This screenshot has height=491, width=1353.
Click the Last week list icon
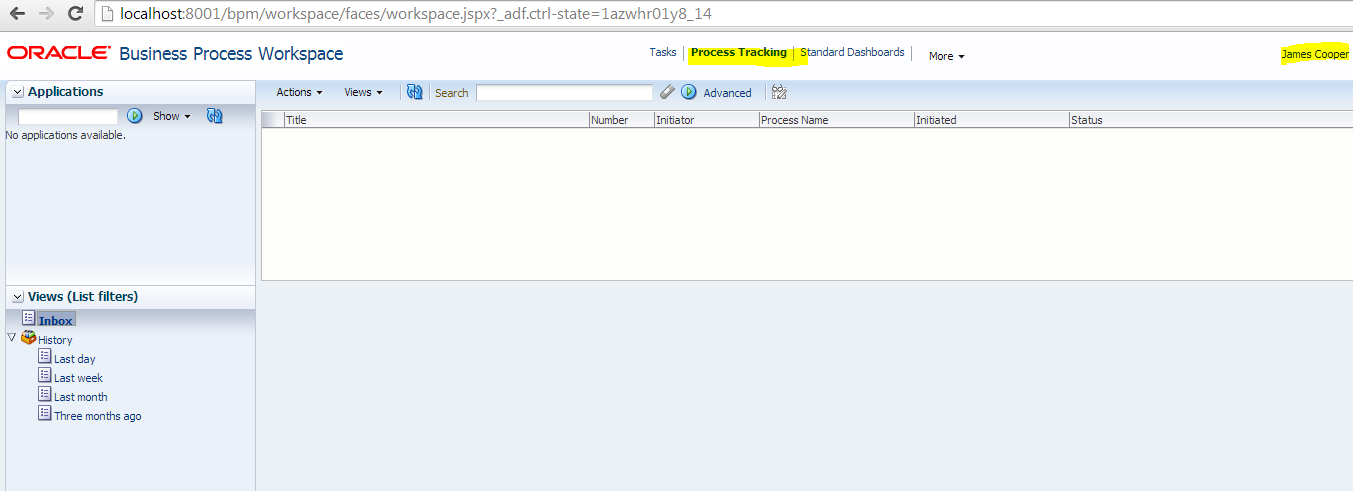pos(45,375)
